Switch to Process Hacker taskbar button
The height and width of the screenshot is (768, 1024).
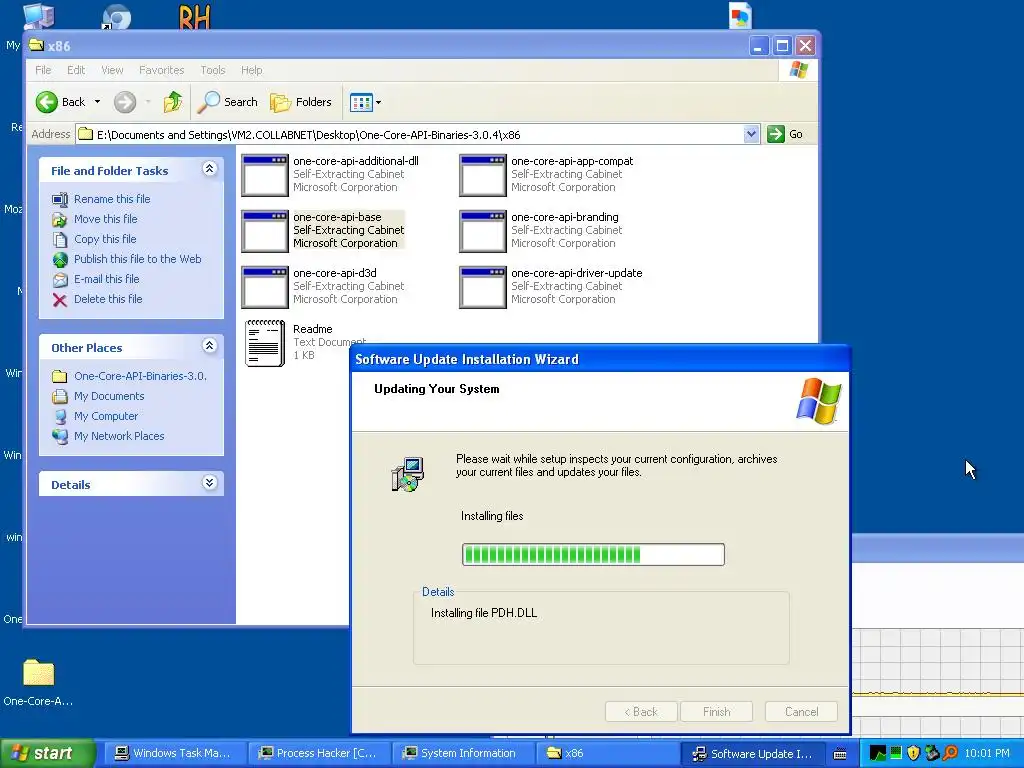click(319, 754)
